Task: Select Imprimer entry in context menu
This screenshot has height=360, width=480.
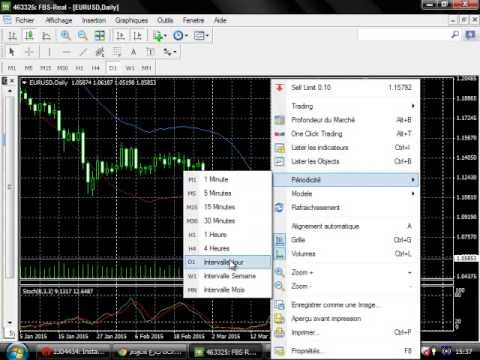Action: pyautogui.click(x=345, y=333)
